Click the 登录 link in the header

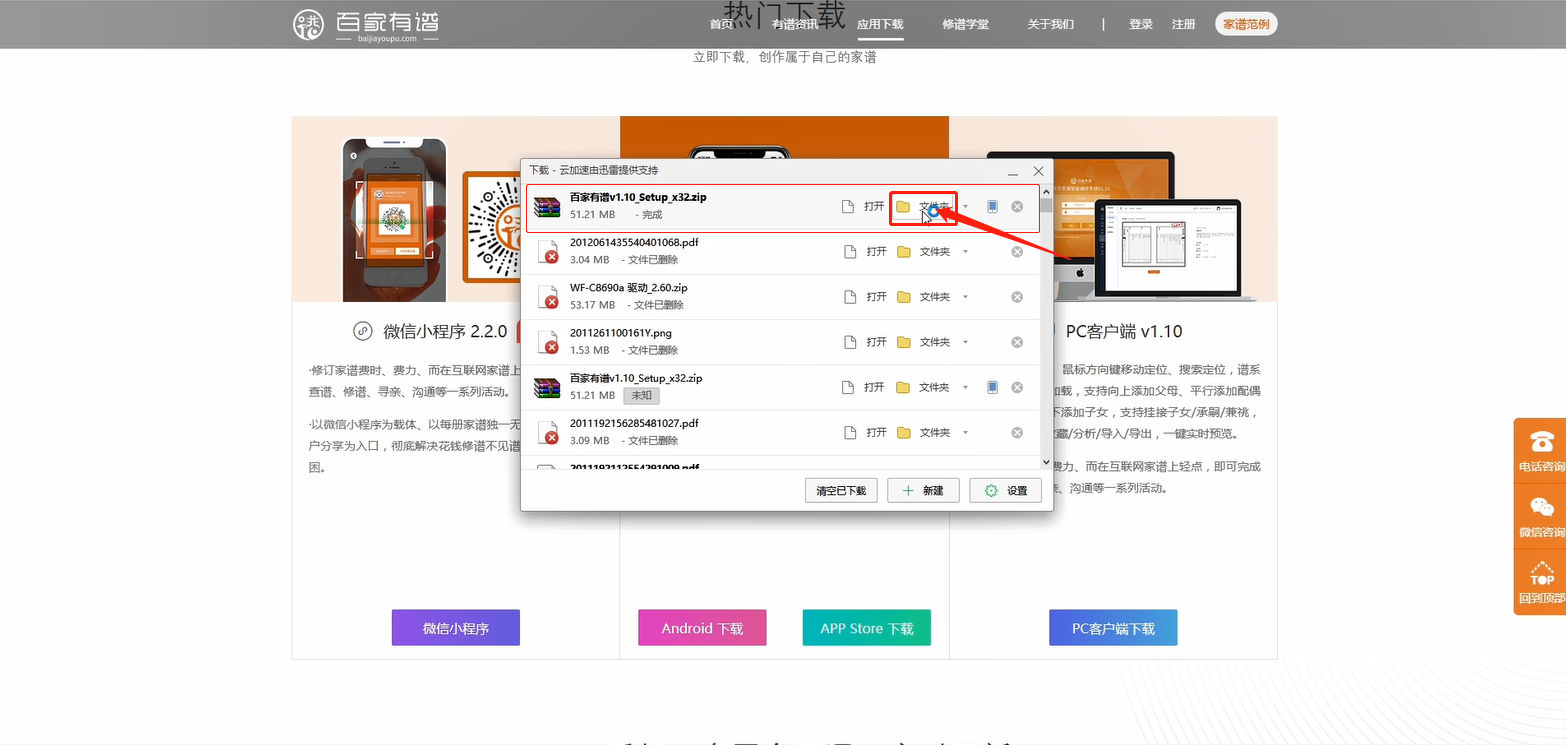coord(1141,24)
